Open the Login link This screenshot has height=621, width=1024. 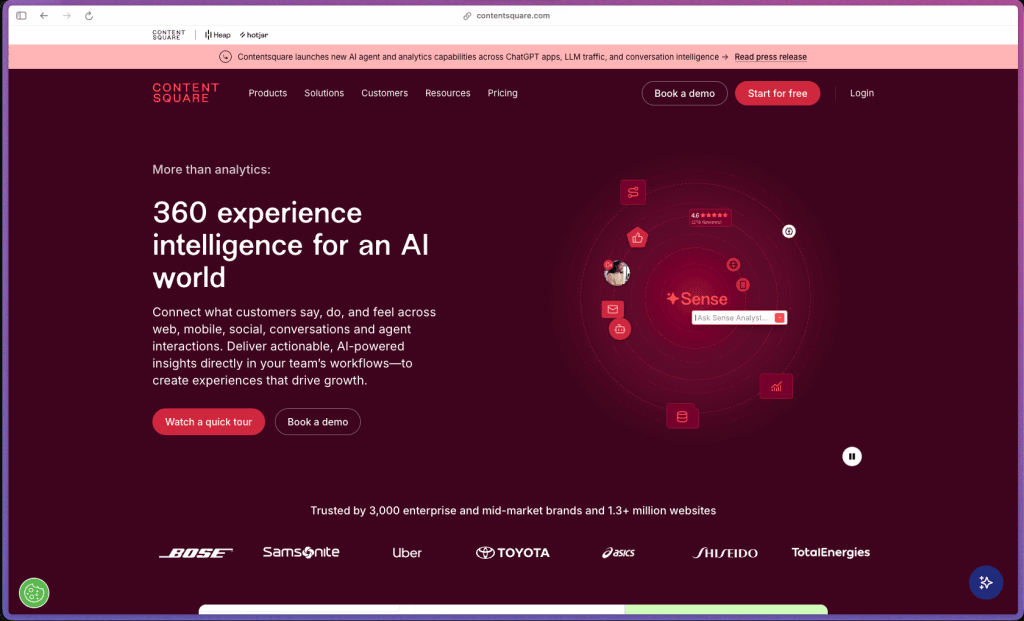[x=861, y=93]
